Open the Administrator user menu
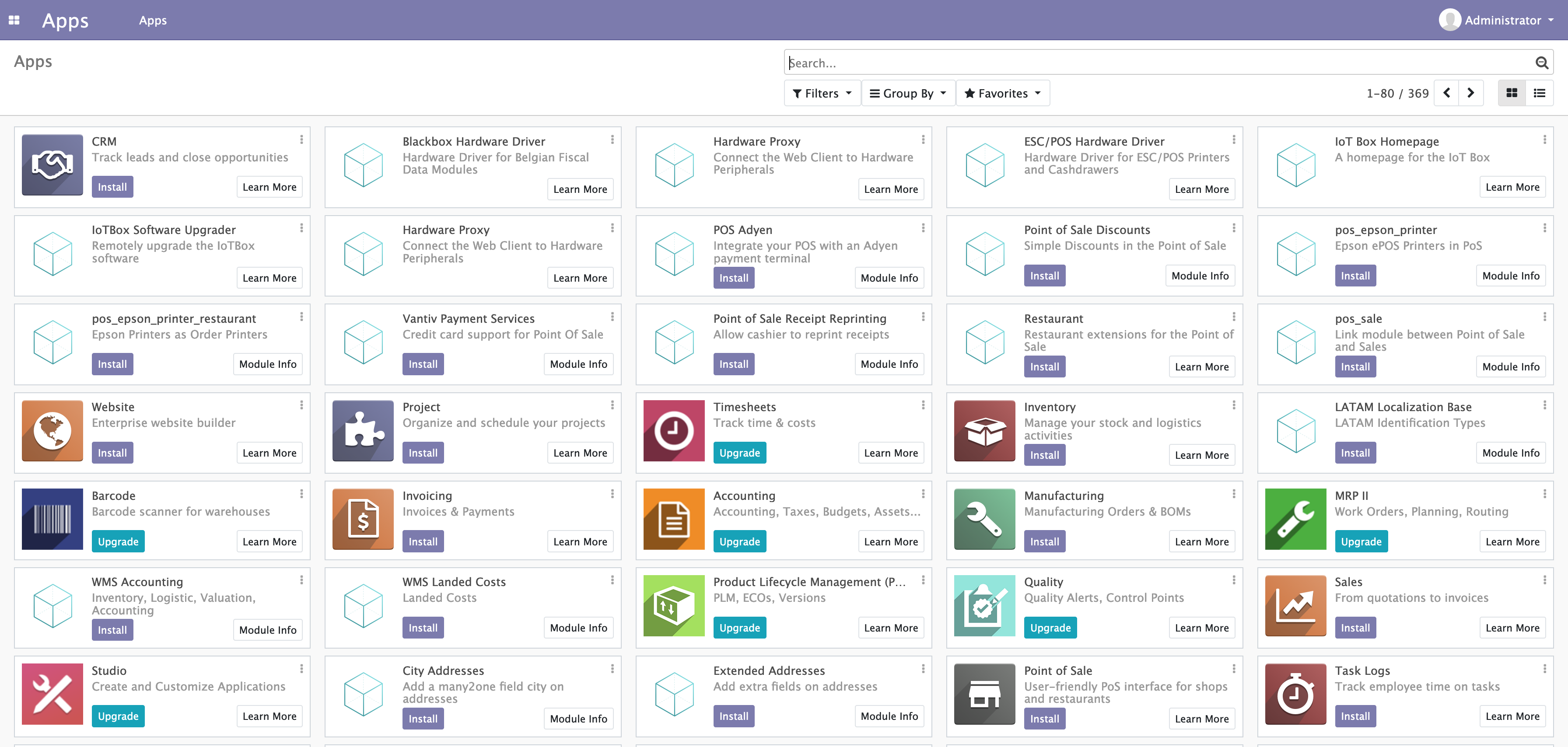Image resolution: width=1568 pixels, height=747 pixels. pos(1501,20)
